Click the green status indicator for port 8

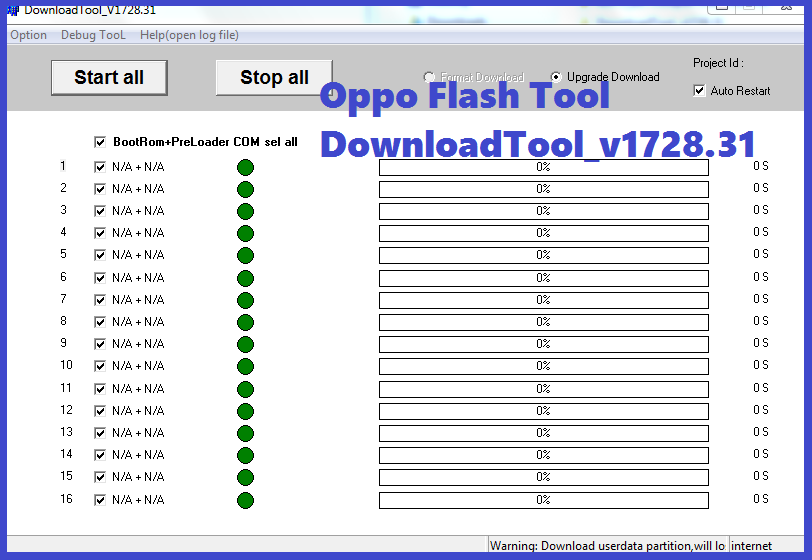pyautogui.click(x=245, y=323)
